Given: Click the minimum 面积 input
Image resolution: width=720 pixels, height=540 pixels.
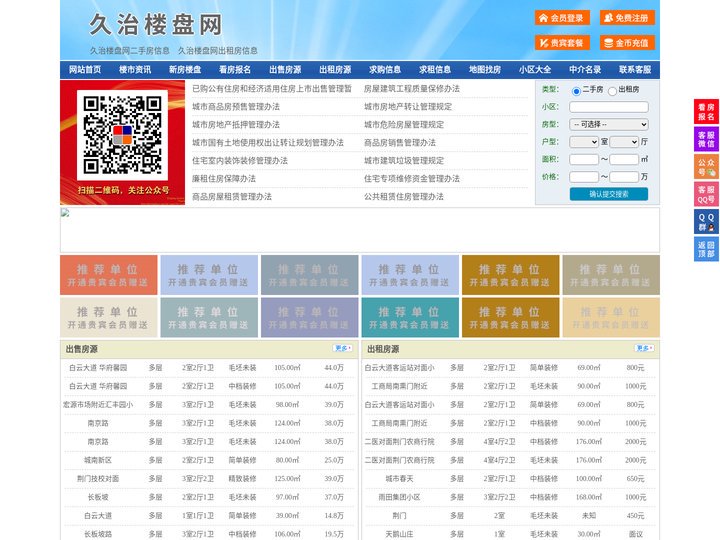Looking at the screenshot, I should coord(584,159).
